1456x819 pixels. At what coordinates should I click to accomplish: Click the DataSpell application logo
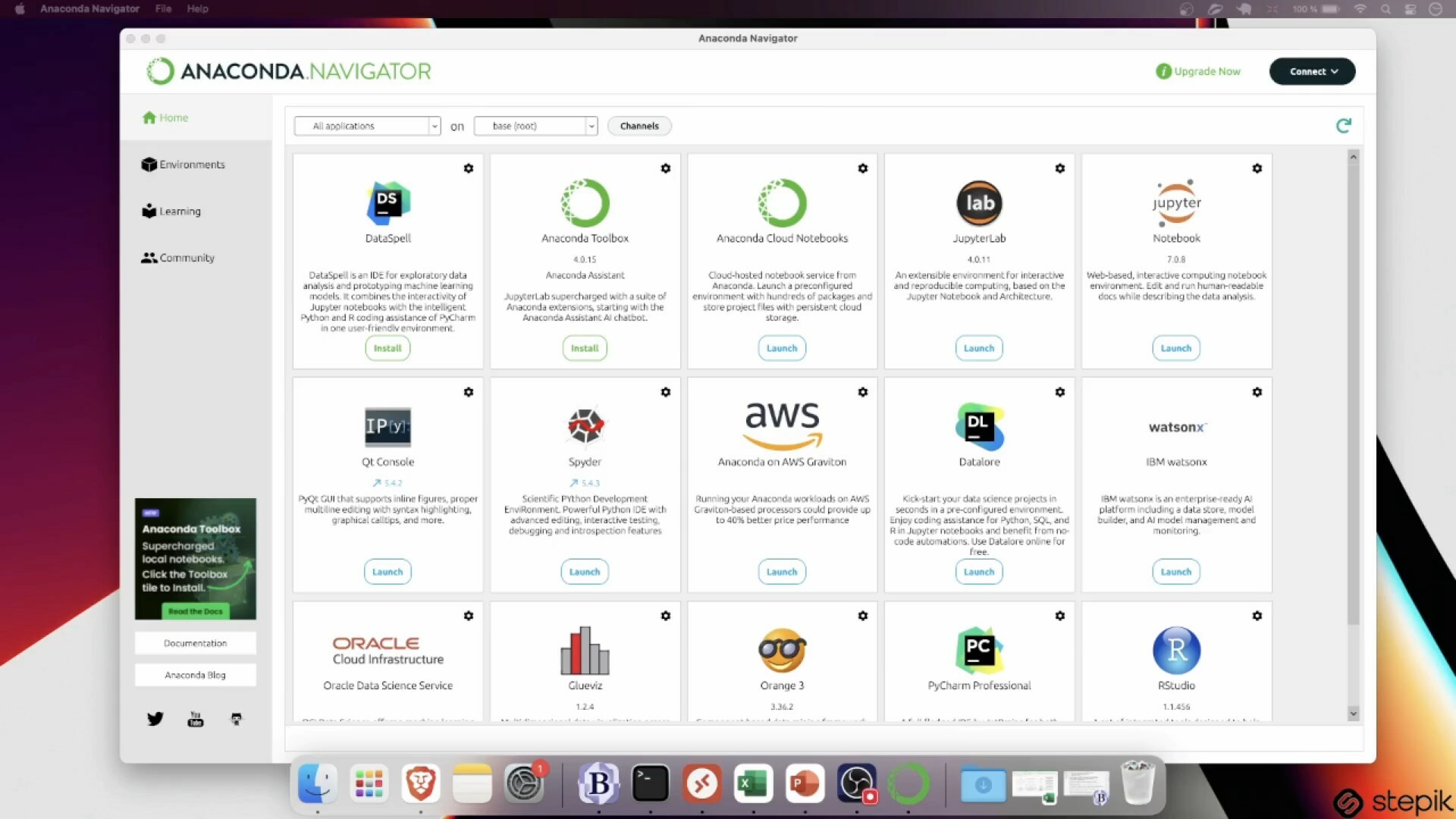pyautogui.click(x=388, y=202)
